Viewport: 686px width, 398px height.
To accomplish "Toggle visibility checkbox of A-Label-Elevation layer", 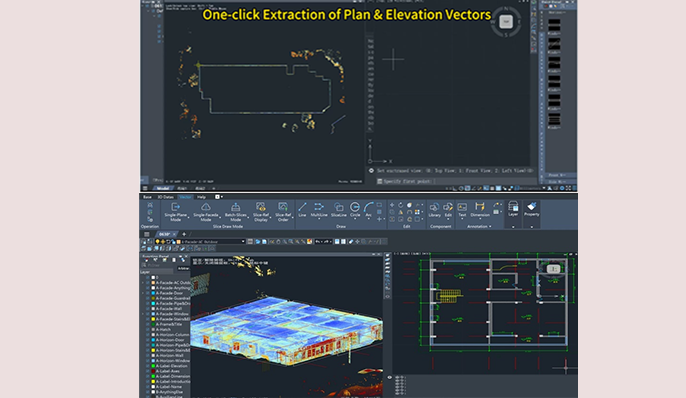I will pyautogui.click(x=148, y=366).
